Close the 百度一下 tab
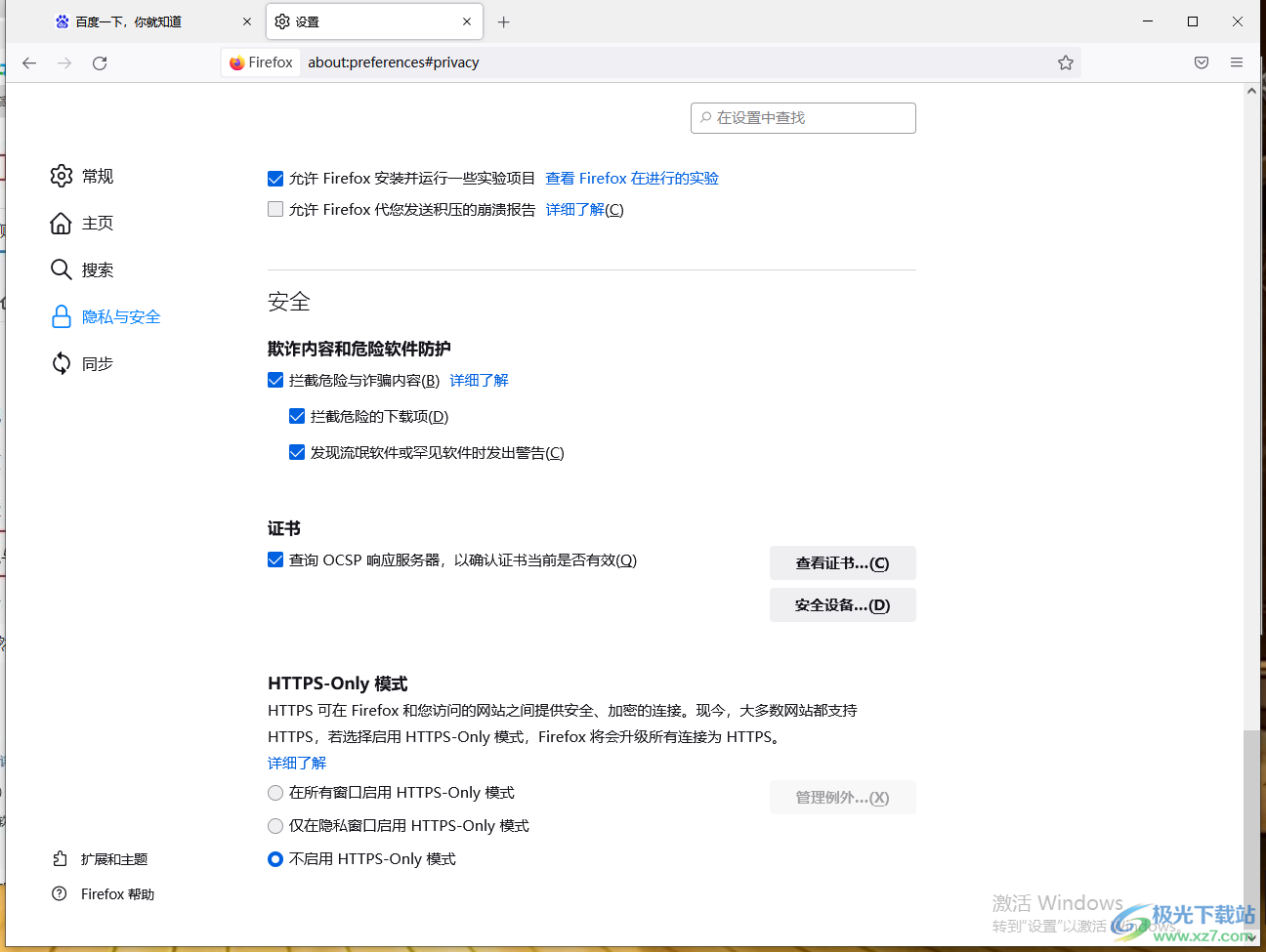1266x952 pixels. click(x=247, y=21)
